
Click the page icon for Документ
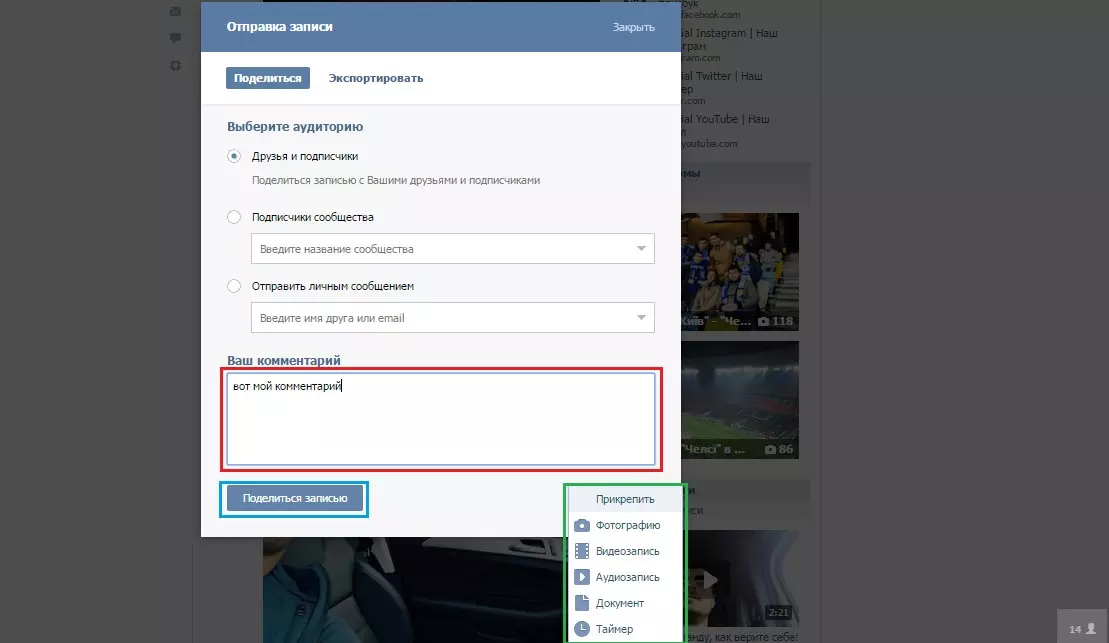click(x=582, y=603)
